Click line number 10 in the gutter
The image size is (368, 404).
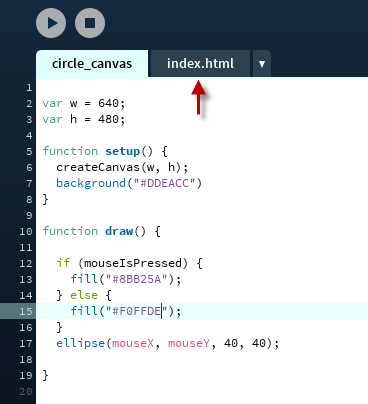[26, 231]
